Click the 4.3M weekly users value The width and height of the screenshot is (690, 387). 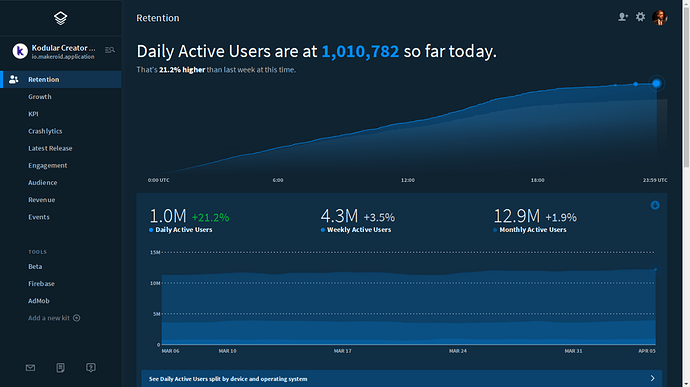pos(339,216)
